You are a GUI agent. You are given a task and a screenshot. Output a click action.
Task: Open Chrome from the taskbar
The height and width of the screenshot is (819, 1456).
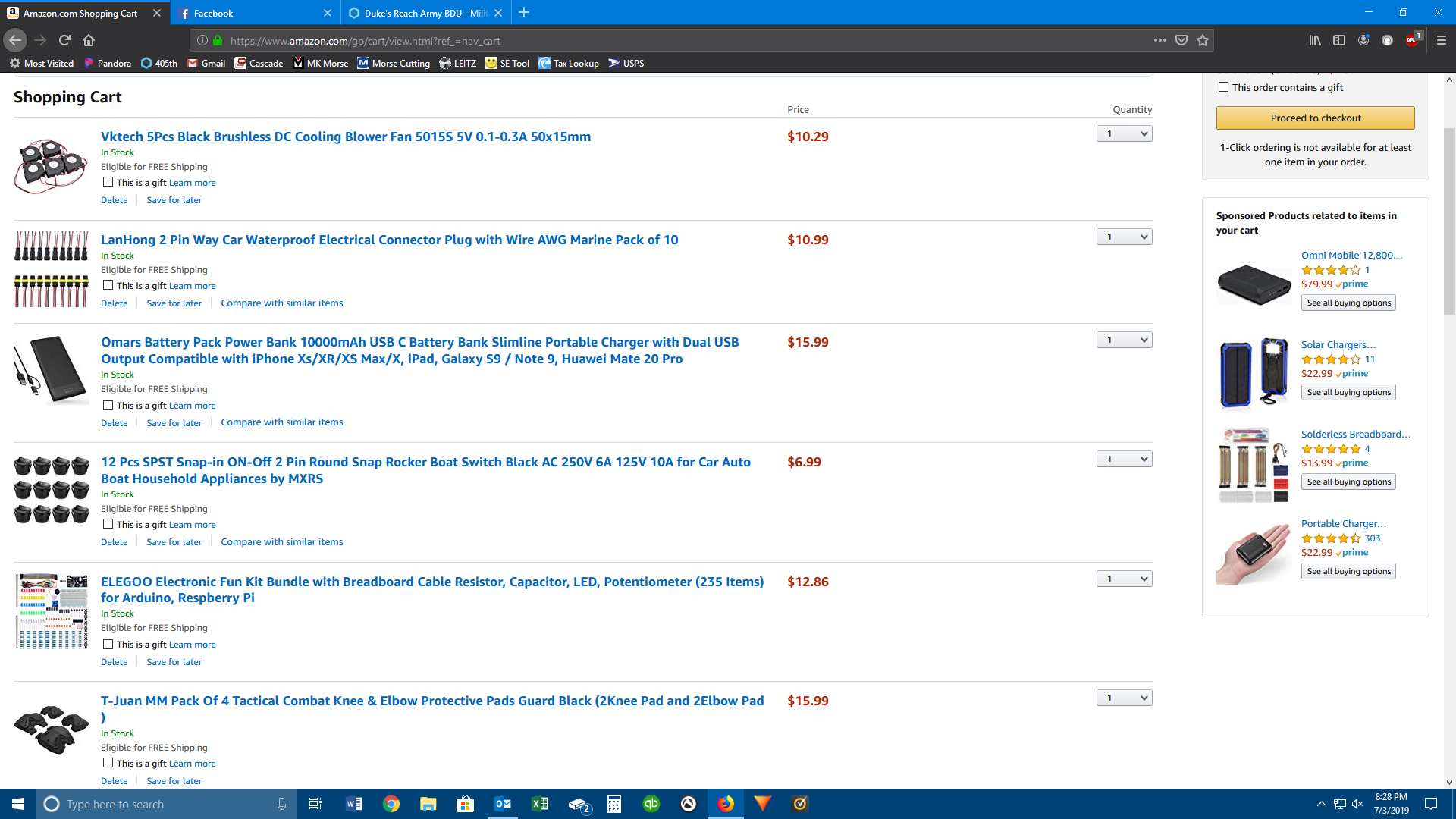coord(391,804)
